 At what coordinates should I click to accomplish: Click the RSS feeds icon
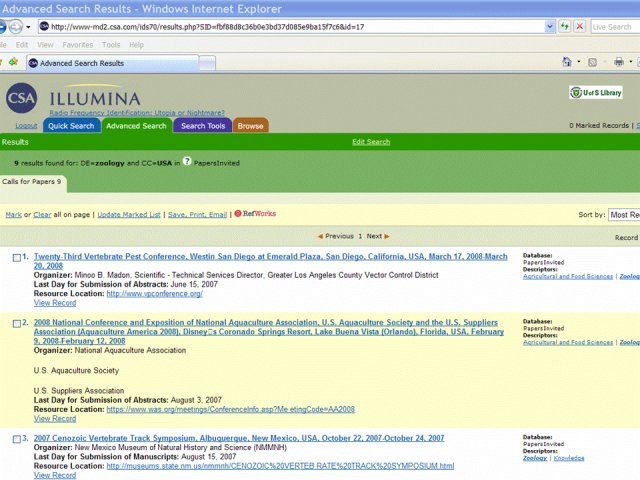[592, 62]
